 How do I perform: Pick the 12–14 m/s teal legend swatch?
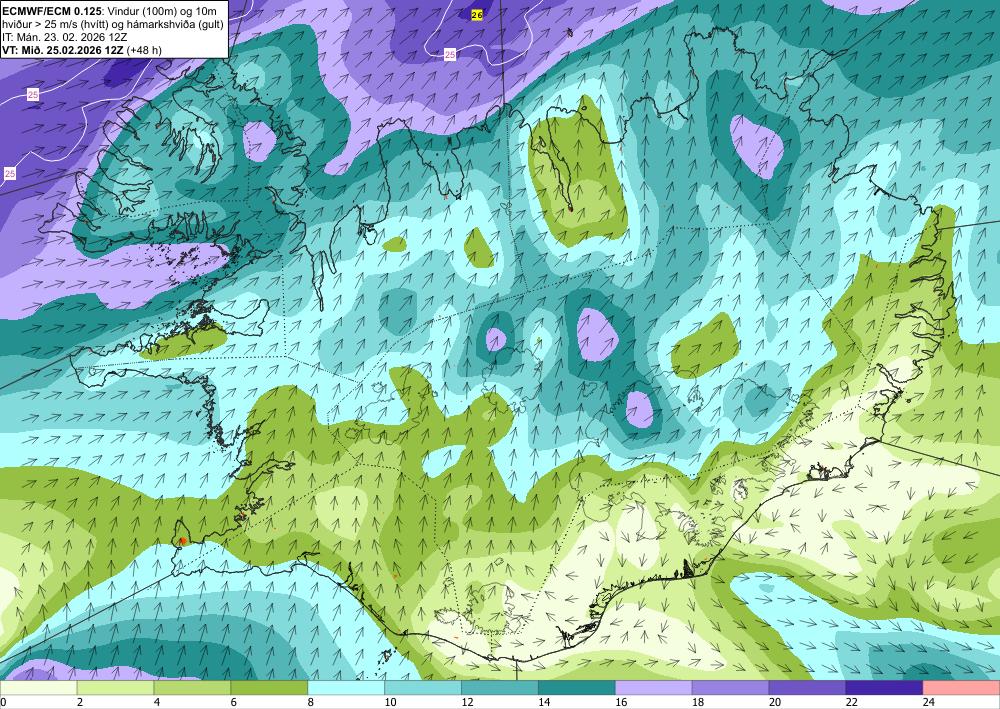[x=500, y=687]
